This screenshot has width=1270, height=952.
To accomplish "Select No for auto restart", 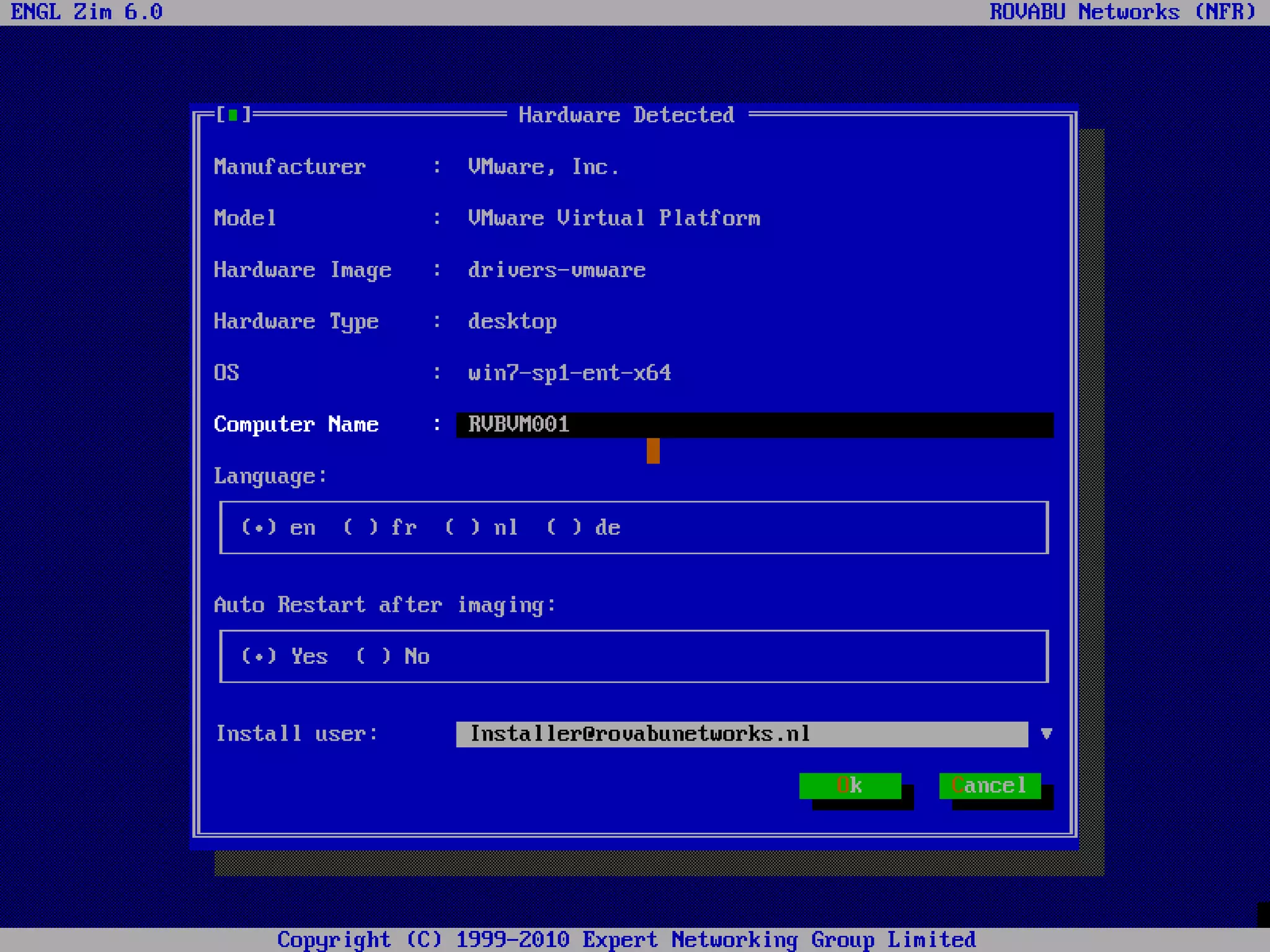I will 373,656.
